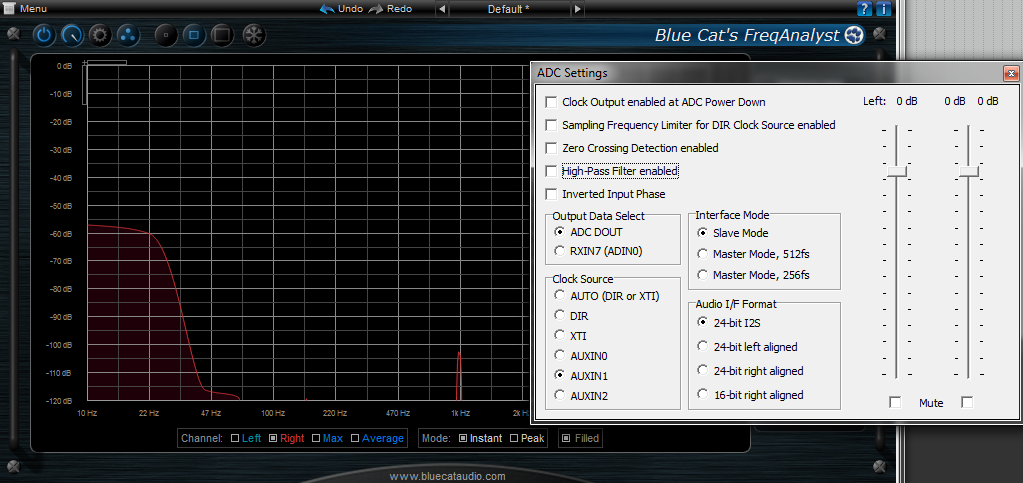The height and width of the screenshot is (483, 1023).
Task: Enable the Max channel curve
Action: tap(316, 439)
